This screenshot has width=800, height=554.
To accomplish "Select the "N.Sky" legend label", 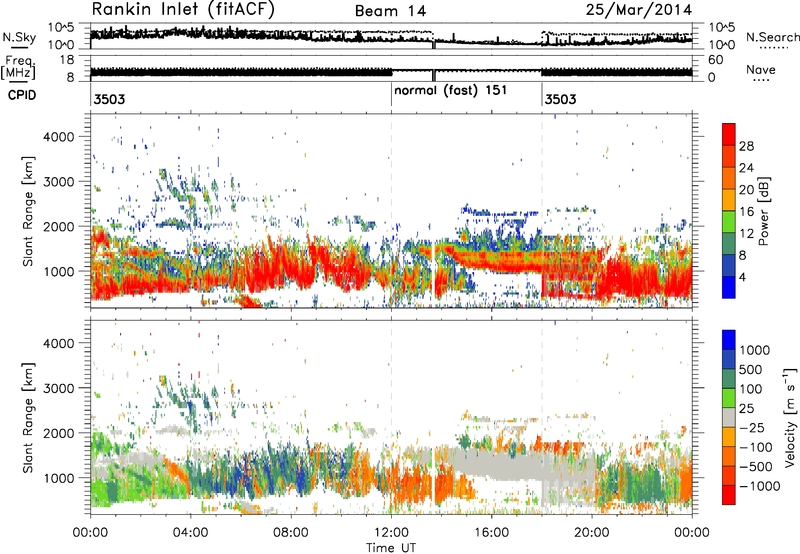I will click(19, 37).
